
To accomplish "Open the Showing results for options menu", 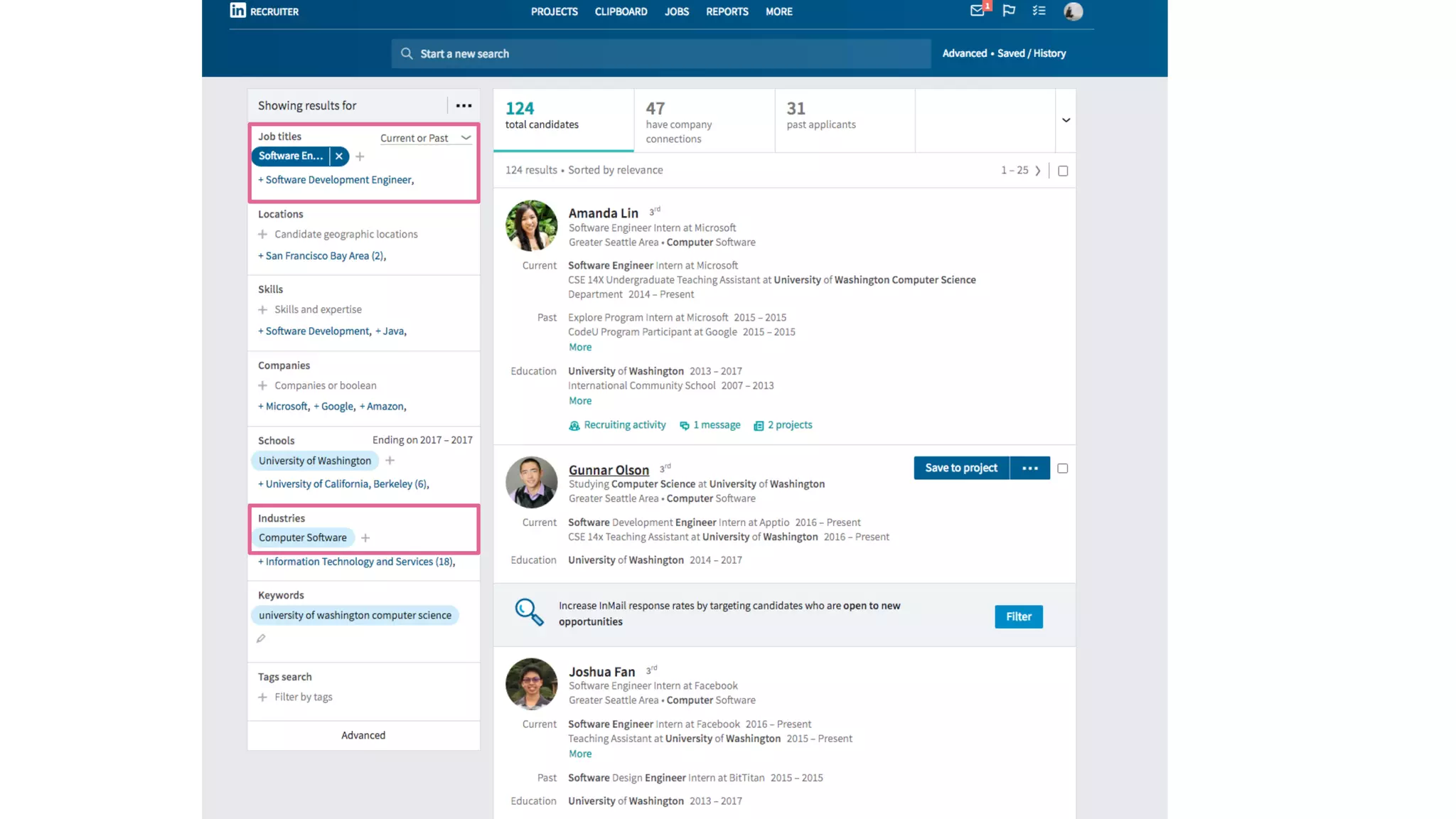I will click(464, 105).
